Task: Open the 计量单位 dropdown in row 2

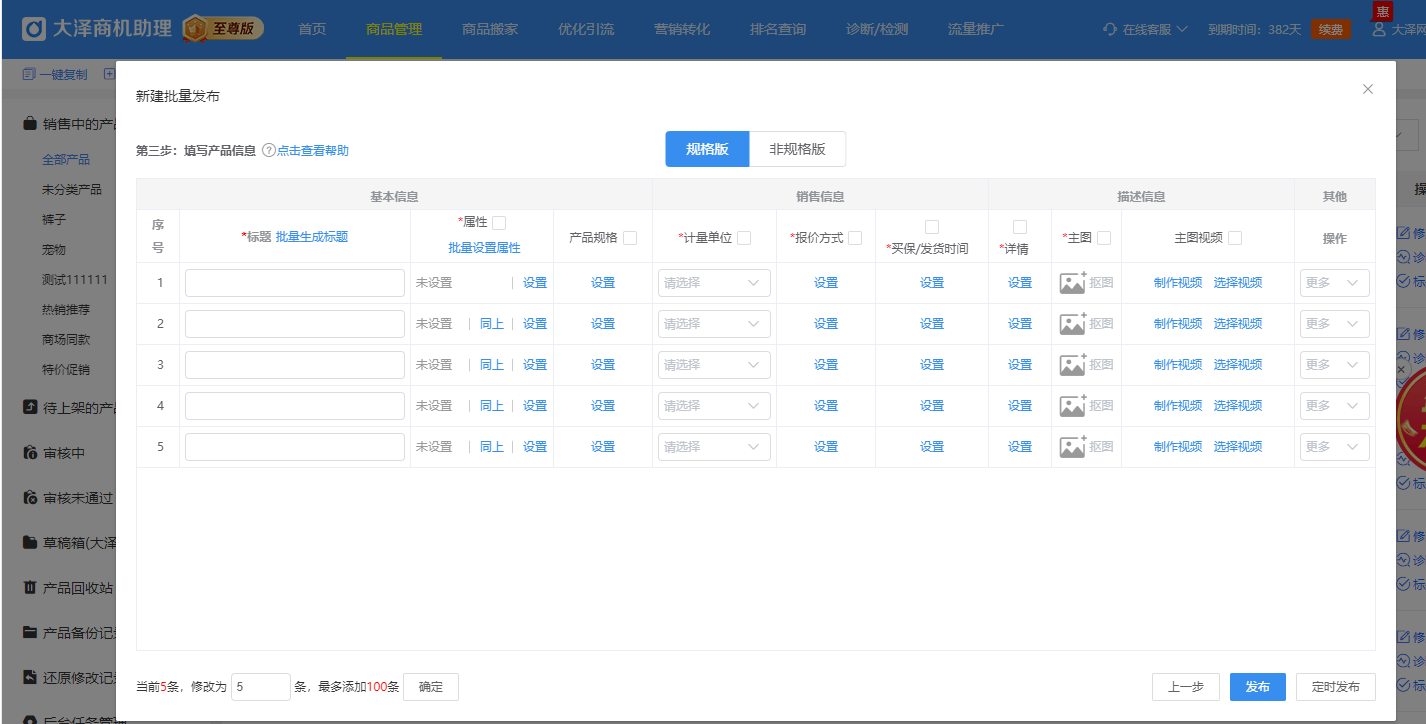Action: [714, 324]
